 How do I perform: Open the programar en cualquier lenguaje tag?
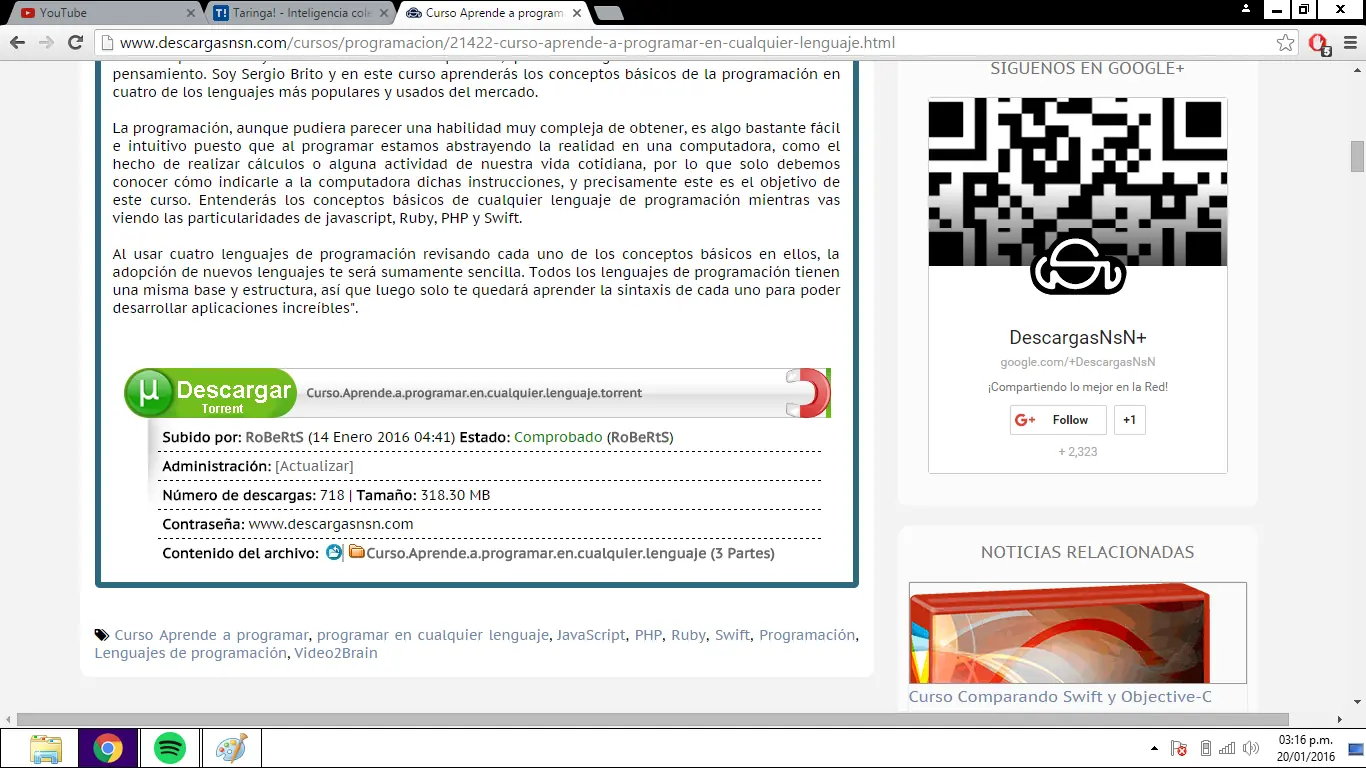pyautogui.click(x=433, y=635)
